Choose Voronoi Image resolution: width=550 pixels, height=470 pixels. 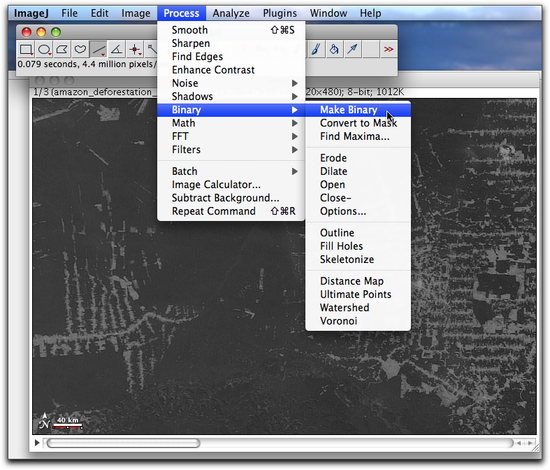[358, 321]
